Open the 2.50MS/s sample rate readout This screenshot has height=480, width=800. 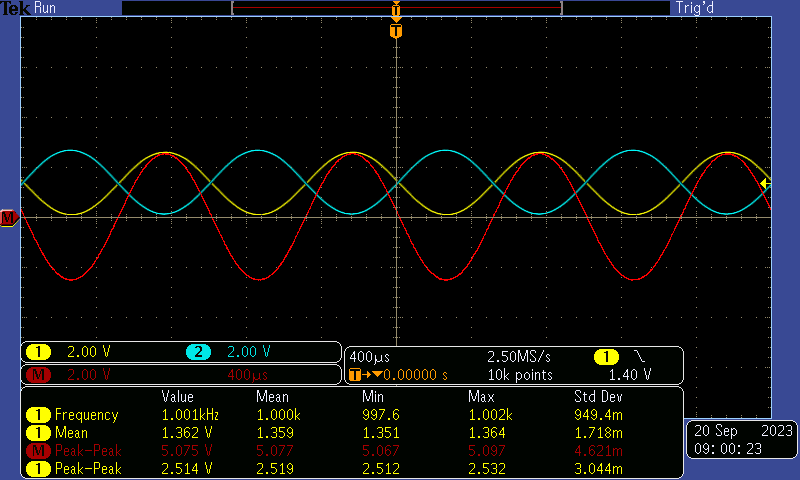518,356
